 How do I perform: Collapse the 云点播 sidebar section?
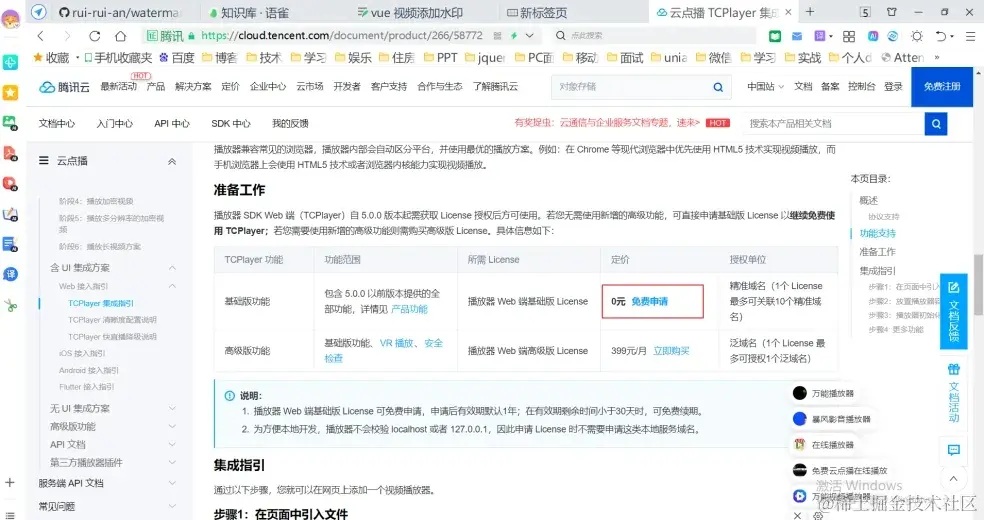(x=172, y=162)
